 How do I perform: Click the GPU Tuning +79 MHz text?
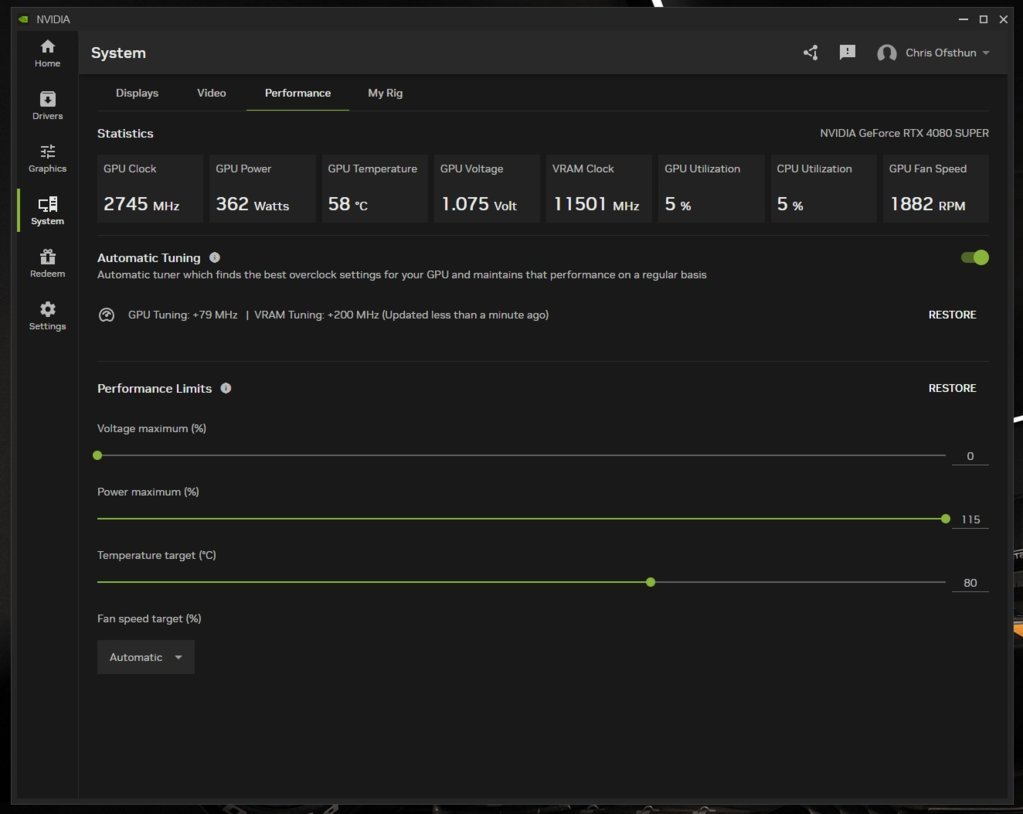(x=183, y=315)
